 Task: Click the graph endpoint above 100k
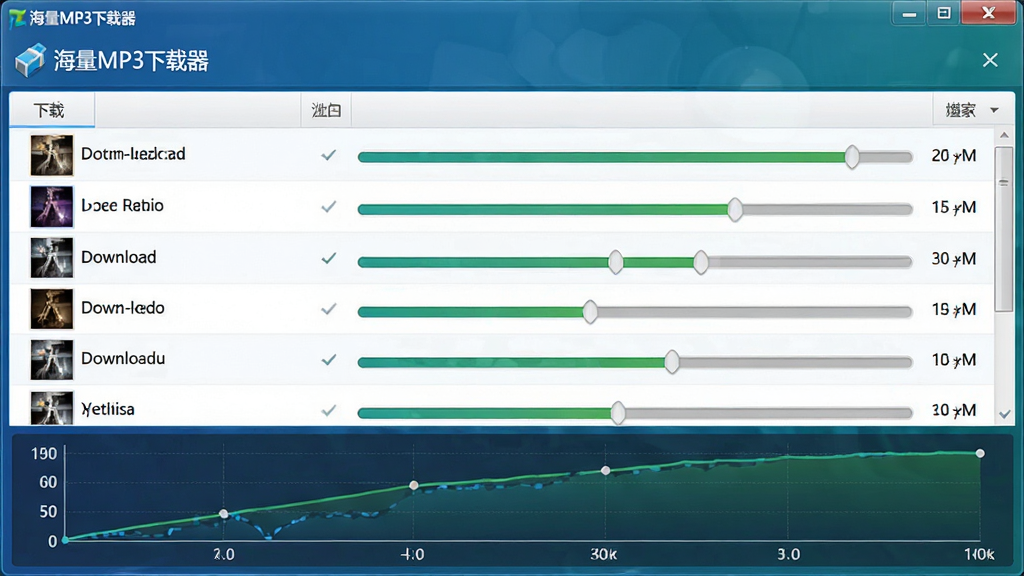point(980,453)
